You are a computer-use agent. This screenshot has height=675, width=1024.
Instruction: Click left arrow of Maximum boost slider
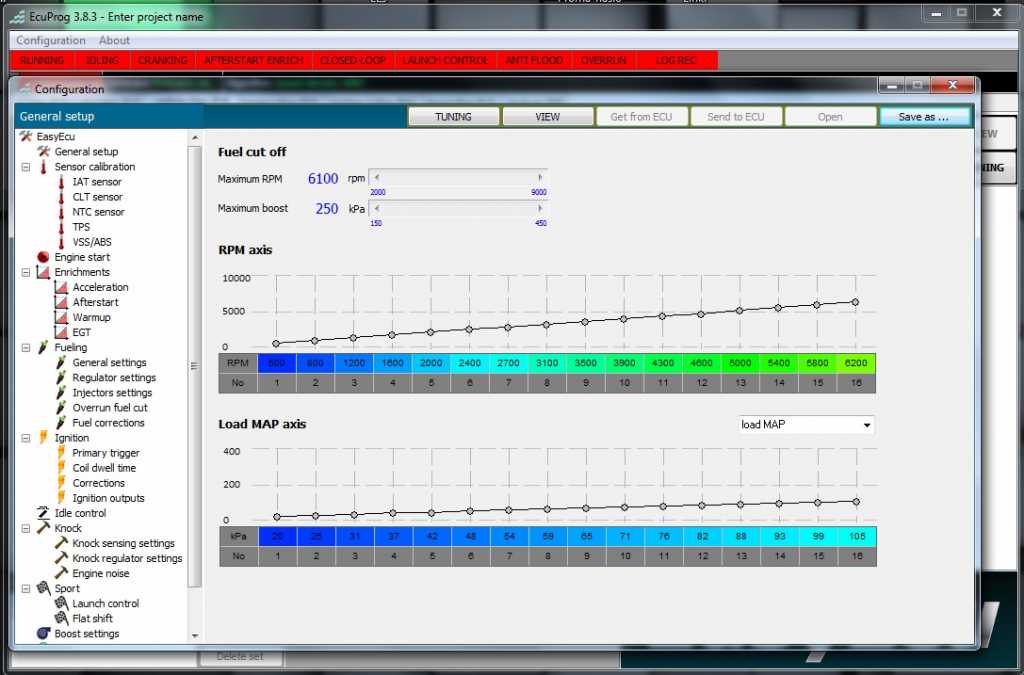click(377, 208)
